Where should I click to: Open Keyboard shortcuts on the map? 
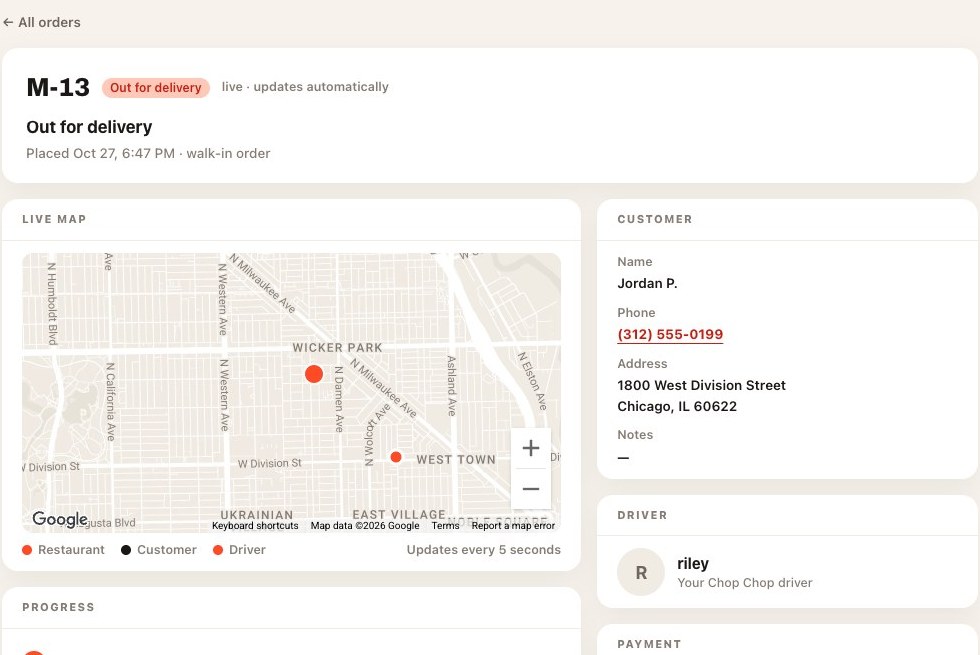pyautogui.click(x=255, y=526)
